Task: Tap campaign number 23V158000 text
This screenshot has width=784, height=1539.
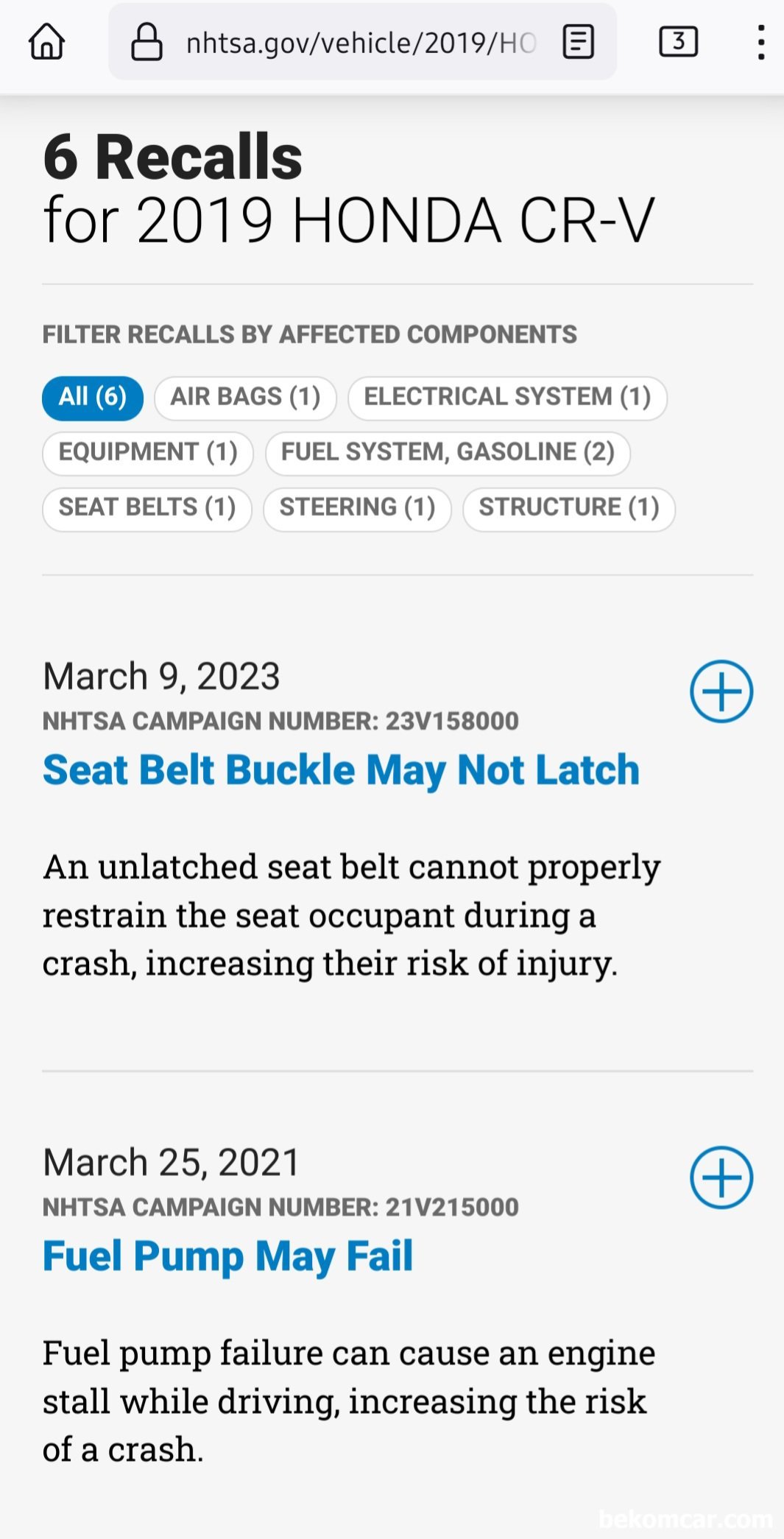Action: (x=452, y=721)
